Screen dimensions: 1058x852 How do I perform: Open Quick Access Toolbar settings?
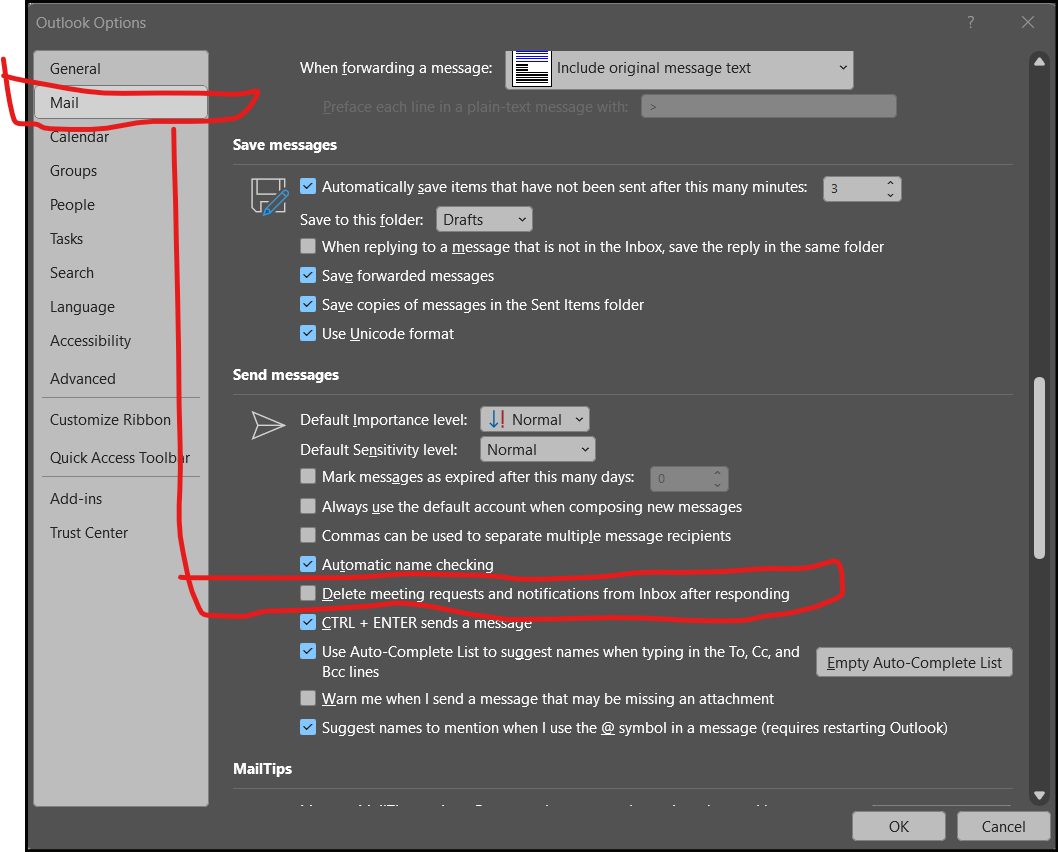(x=119, y=458)
